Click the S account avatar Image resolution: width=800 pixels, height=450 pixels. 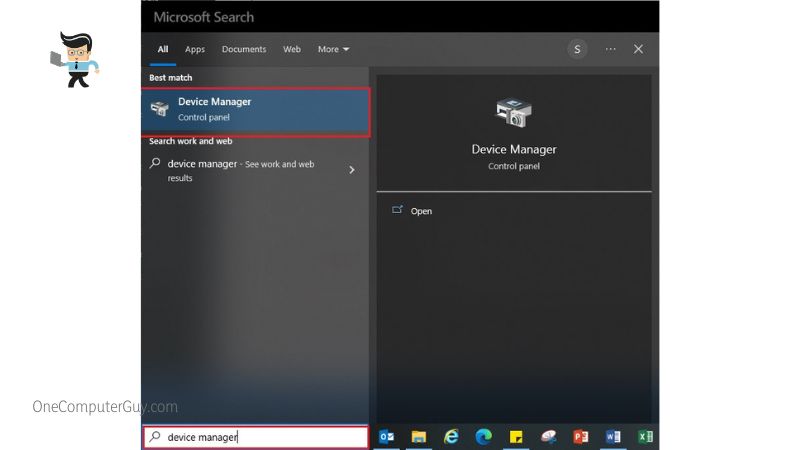tap(577, 49)
